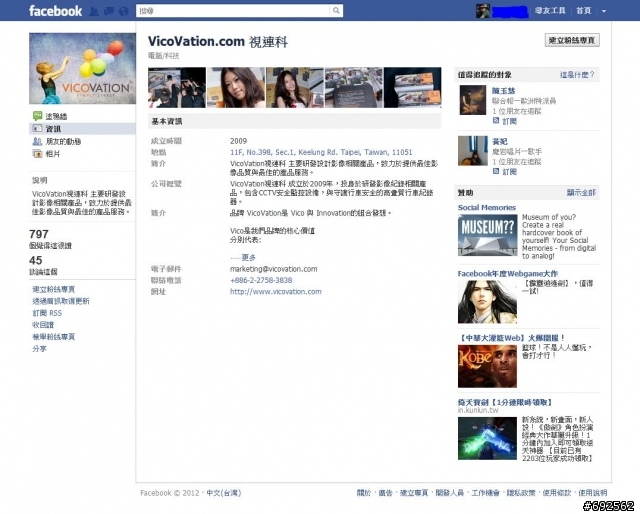
Task: Click the 45 talking-about count
Action: [x=36, y=260]
